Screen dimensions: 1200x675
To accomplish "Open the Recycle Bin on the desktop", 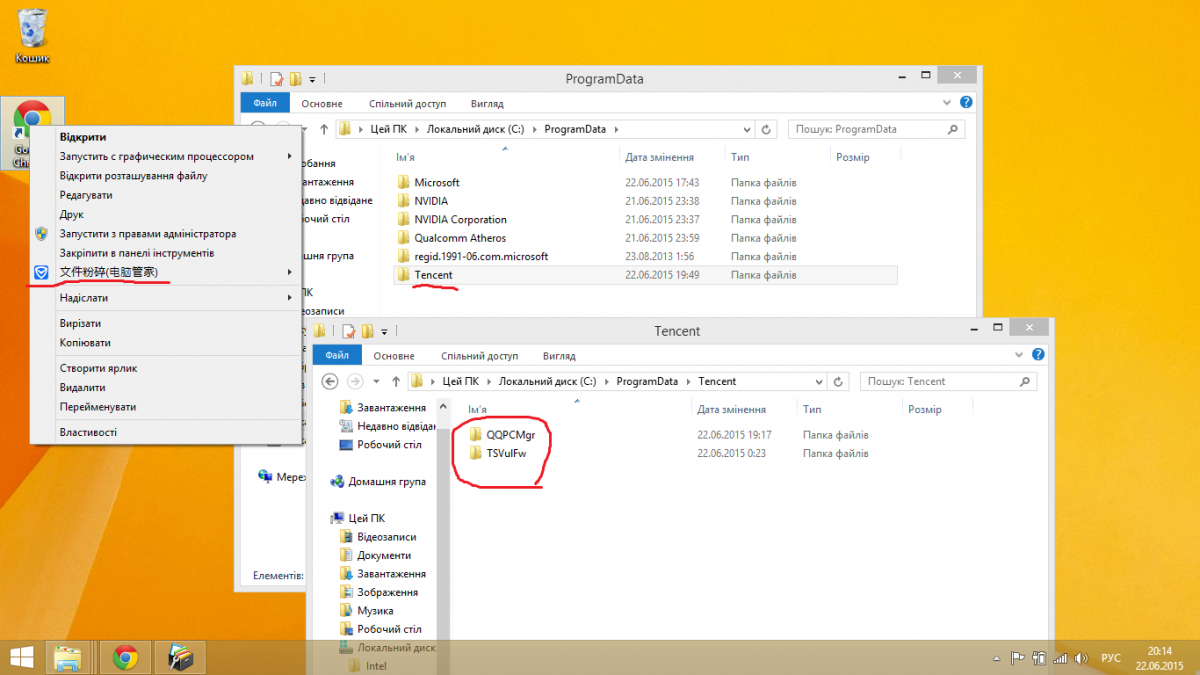I will [x=32, y=33].
